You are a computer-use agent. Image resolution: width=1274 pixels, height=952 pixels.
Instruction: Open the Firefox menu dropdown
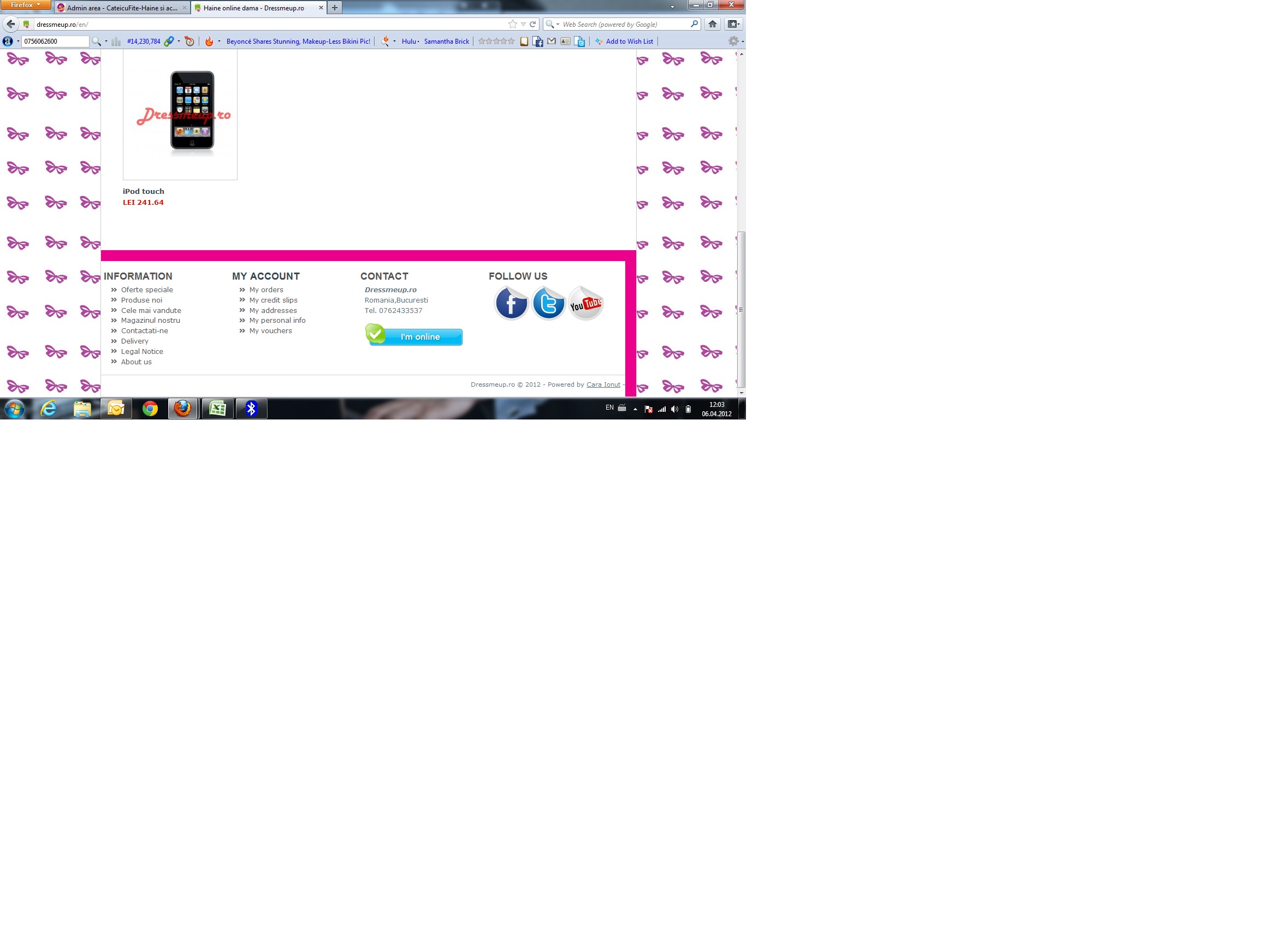pyautogui.click(x=25, y=5)
